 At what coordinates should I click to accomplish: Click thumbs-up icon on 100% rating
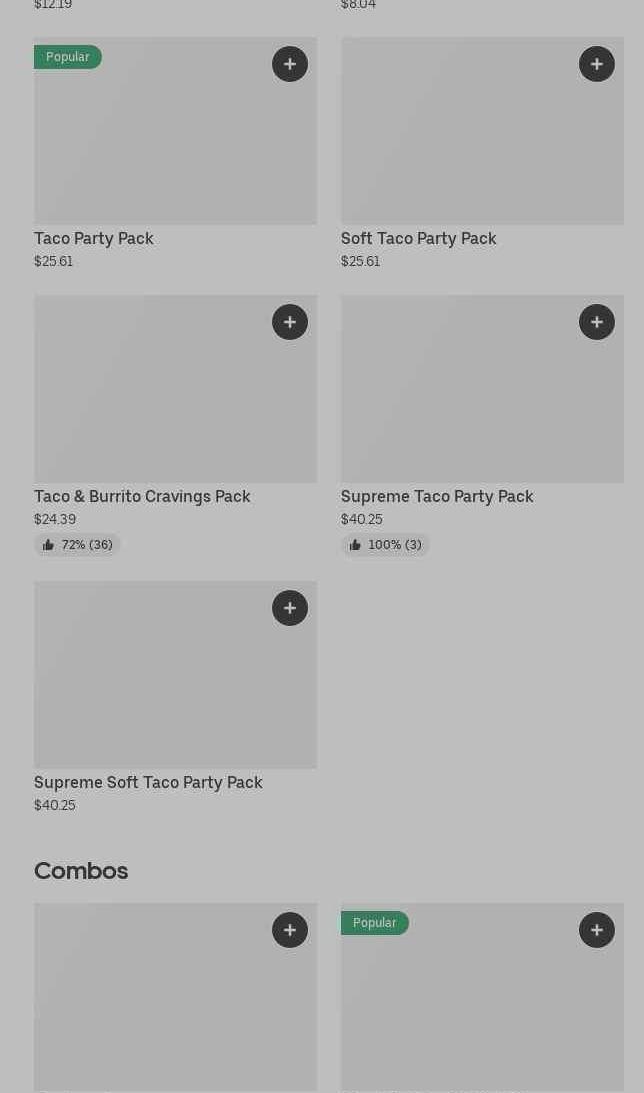click(x=355, y=545)
